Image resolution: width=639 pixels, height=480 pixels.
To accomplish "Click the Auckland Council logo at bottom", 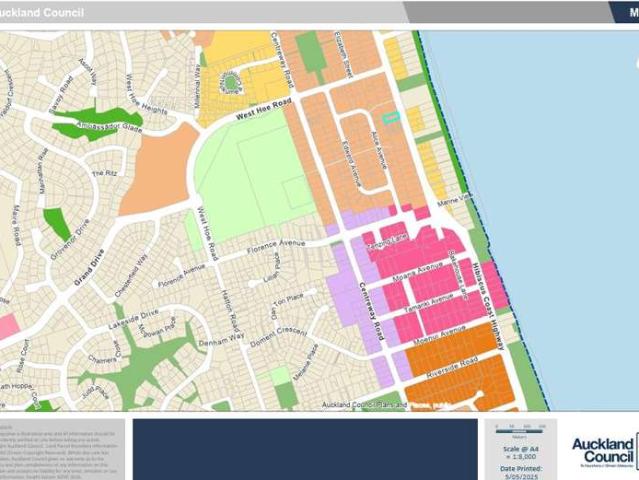I will [603, 451].
